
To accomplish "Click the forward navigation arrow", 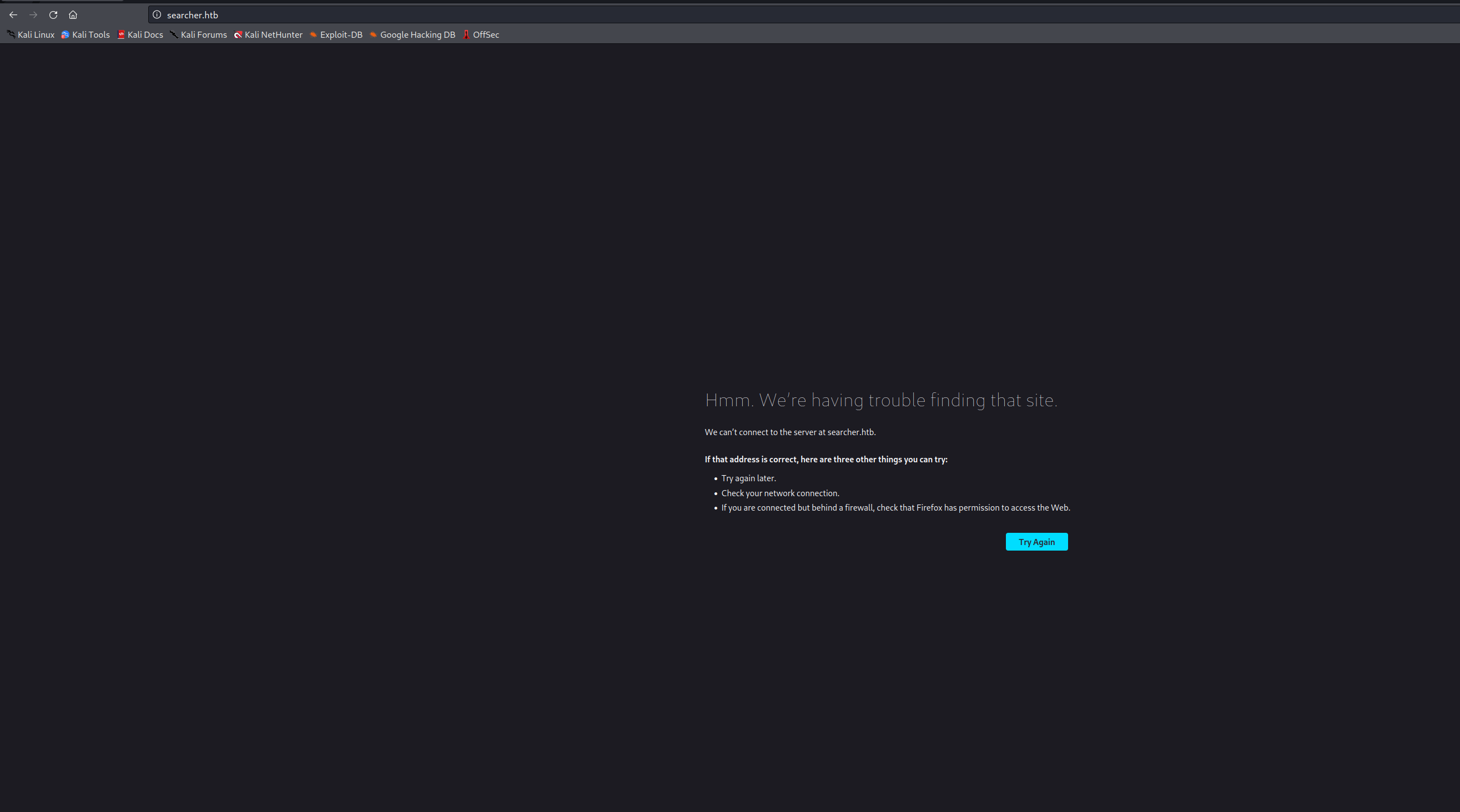I will pyautogui.click(x=33, y=15).
